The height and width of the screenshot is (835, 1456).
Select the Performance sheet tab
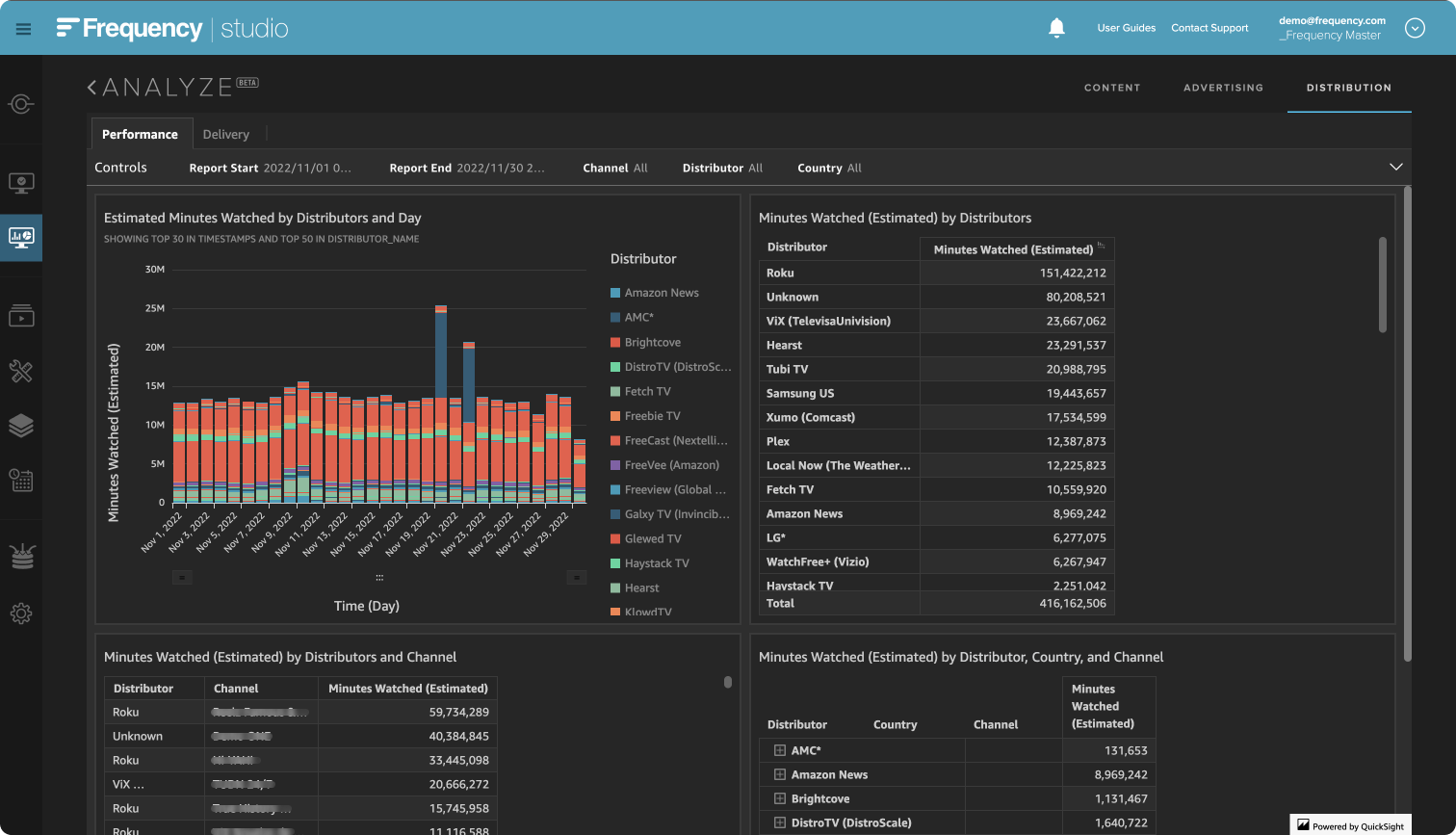pos(140,134)
